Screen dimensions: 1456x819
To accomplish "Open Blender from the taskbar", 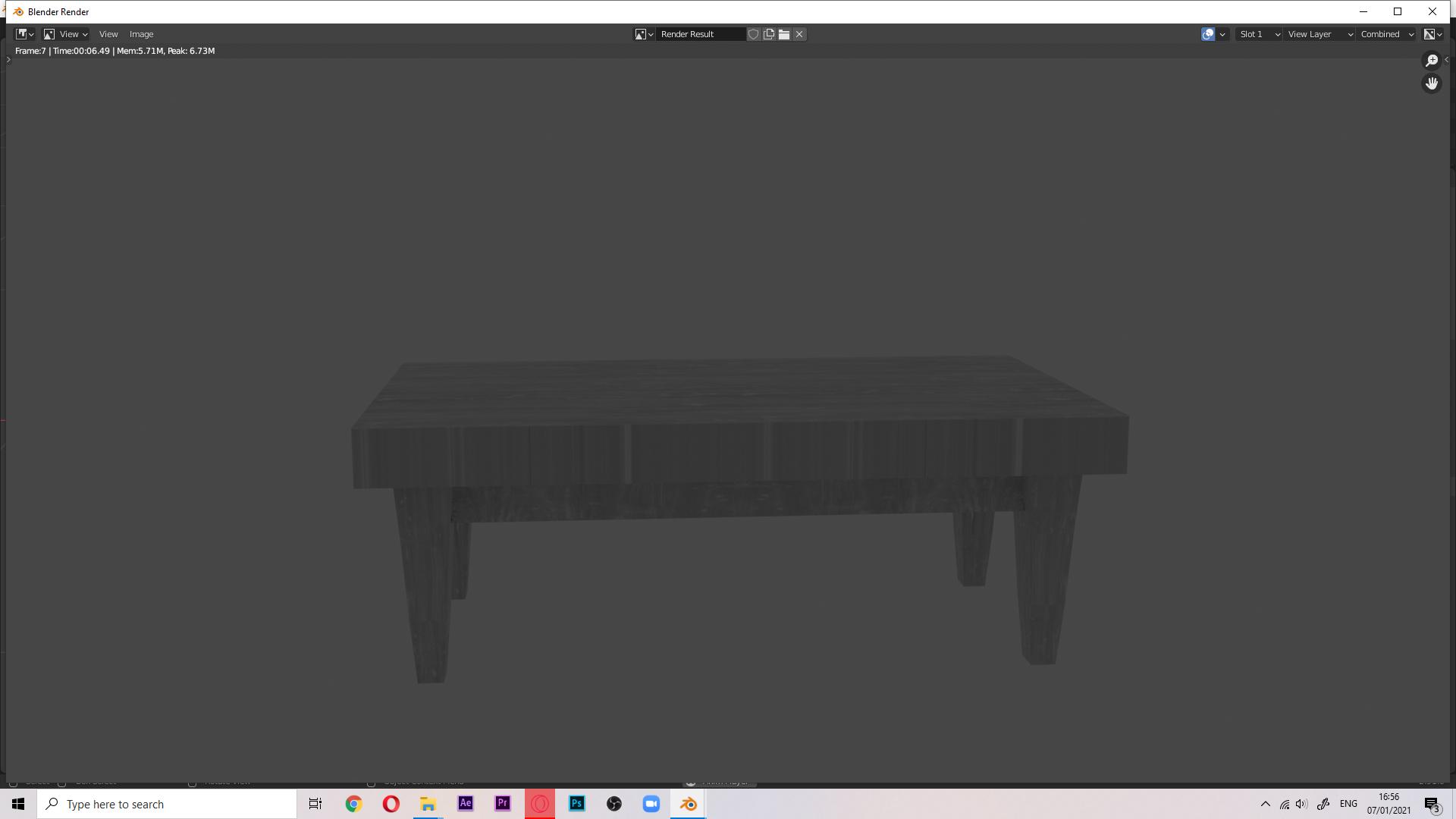I will coord(689,803).
